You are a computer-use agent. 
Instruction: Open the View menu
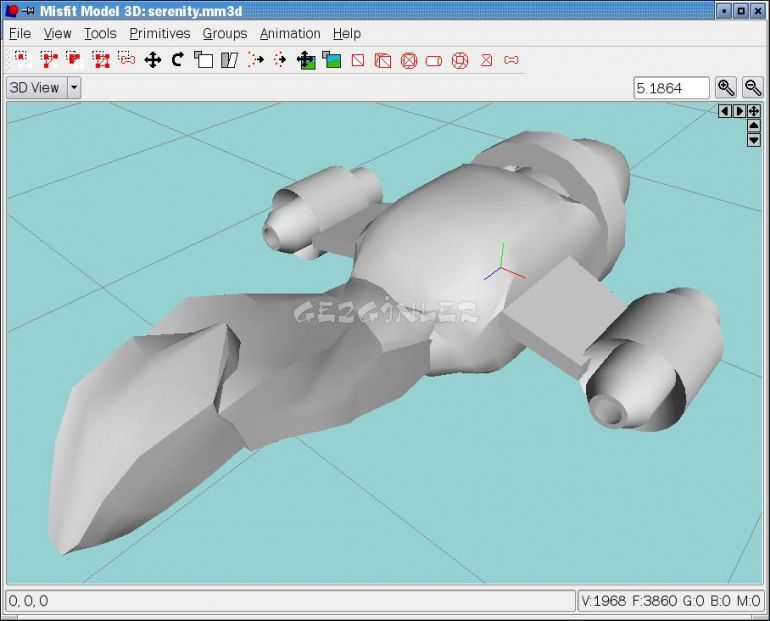pyautogui.click(x=57, y=33)
